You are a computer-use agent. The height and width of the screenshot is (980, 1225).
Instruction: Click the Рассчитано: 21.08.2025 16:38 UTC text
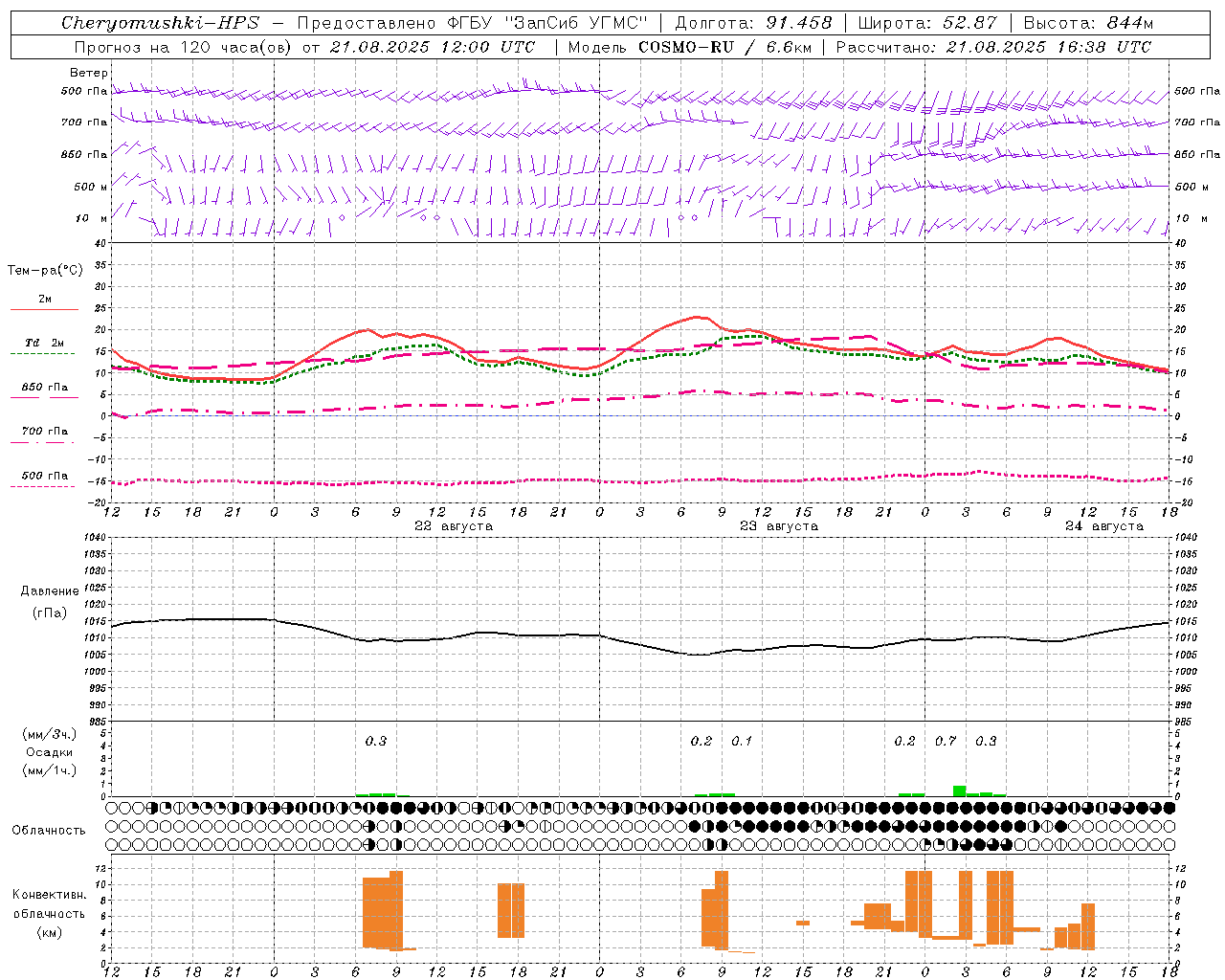(x=993, y=47)
